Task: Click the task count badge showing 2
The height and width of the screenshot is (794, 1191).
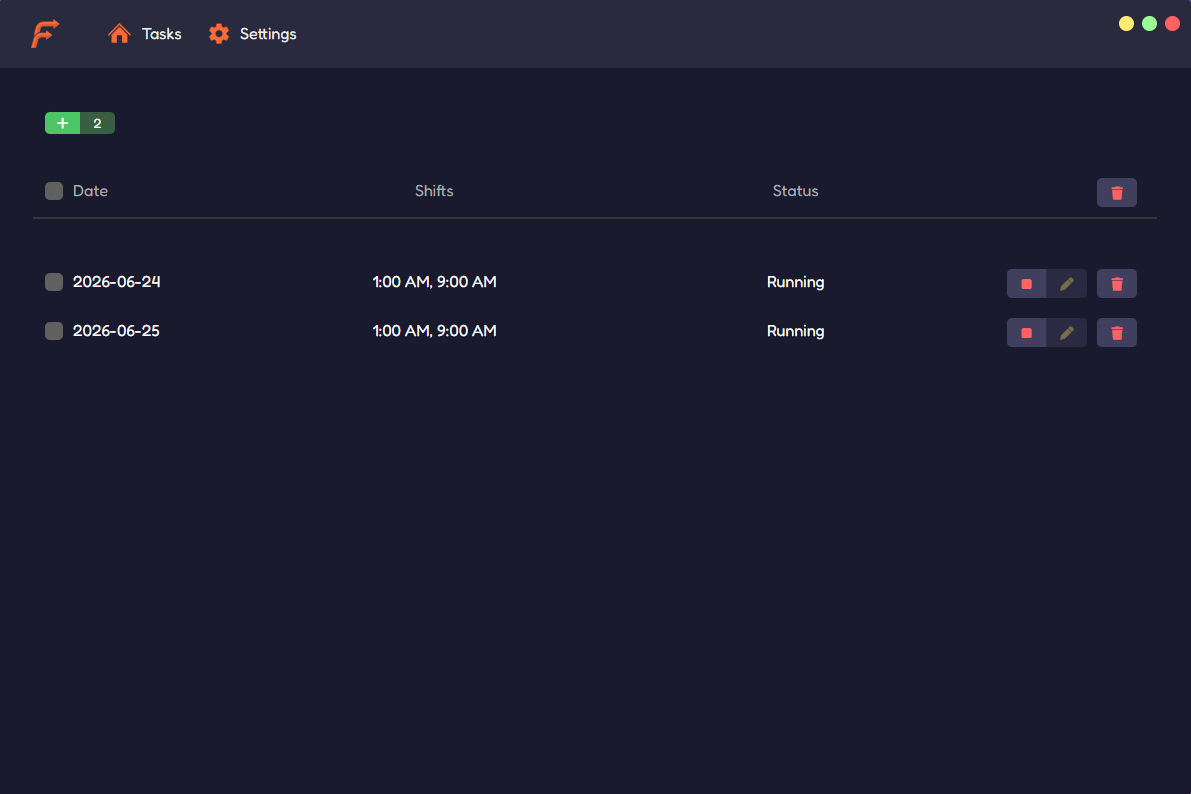Action: tap(97, 123)
